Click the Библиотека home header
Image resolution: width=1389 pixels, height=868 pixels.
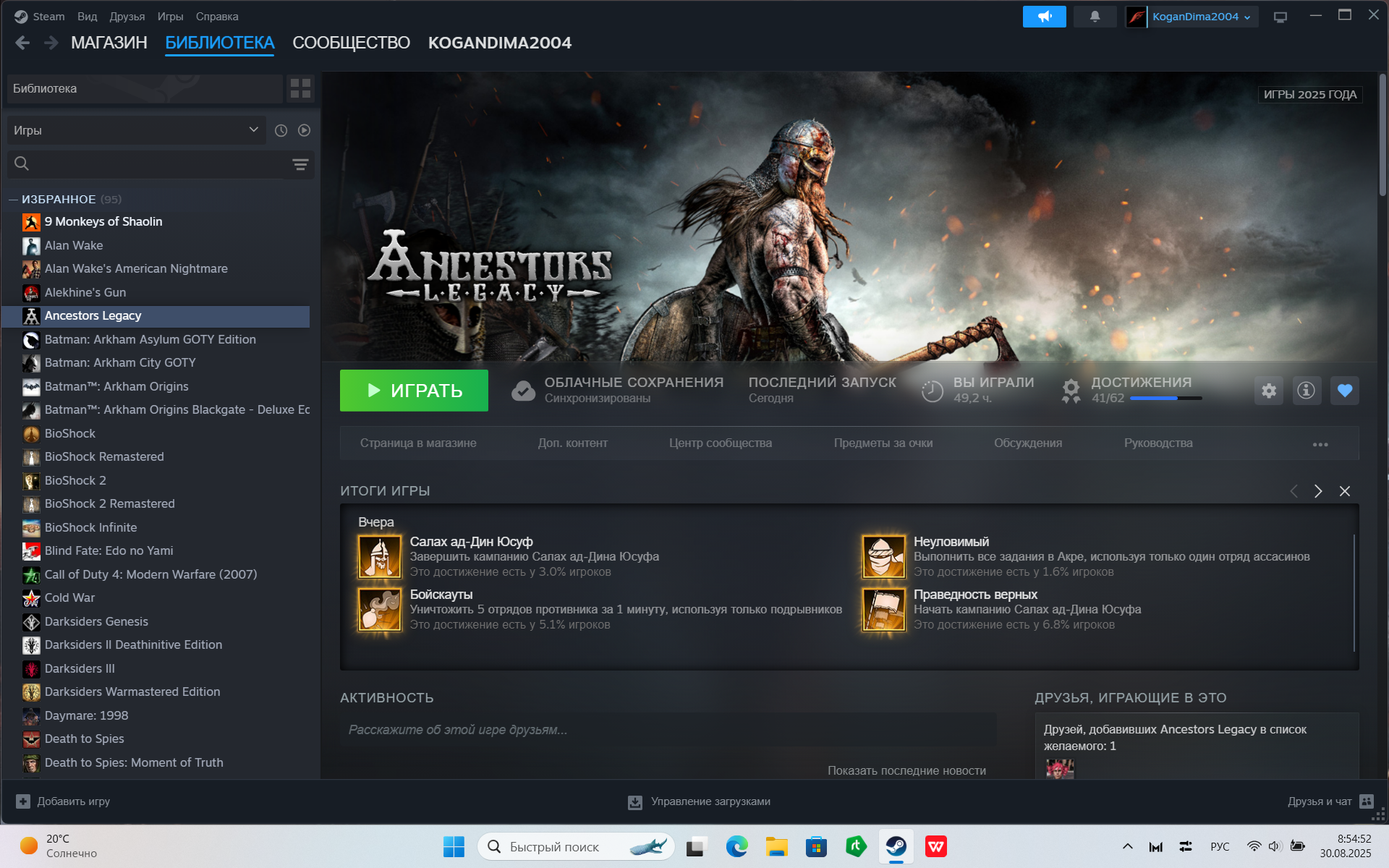click(145, 88)
